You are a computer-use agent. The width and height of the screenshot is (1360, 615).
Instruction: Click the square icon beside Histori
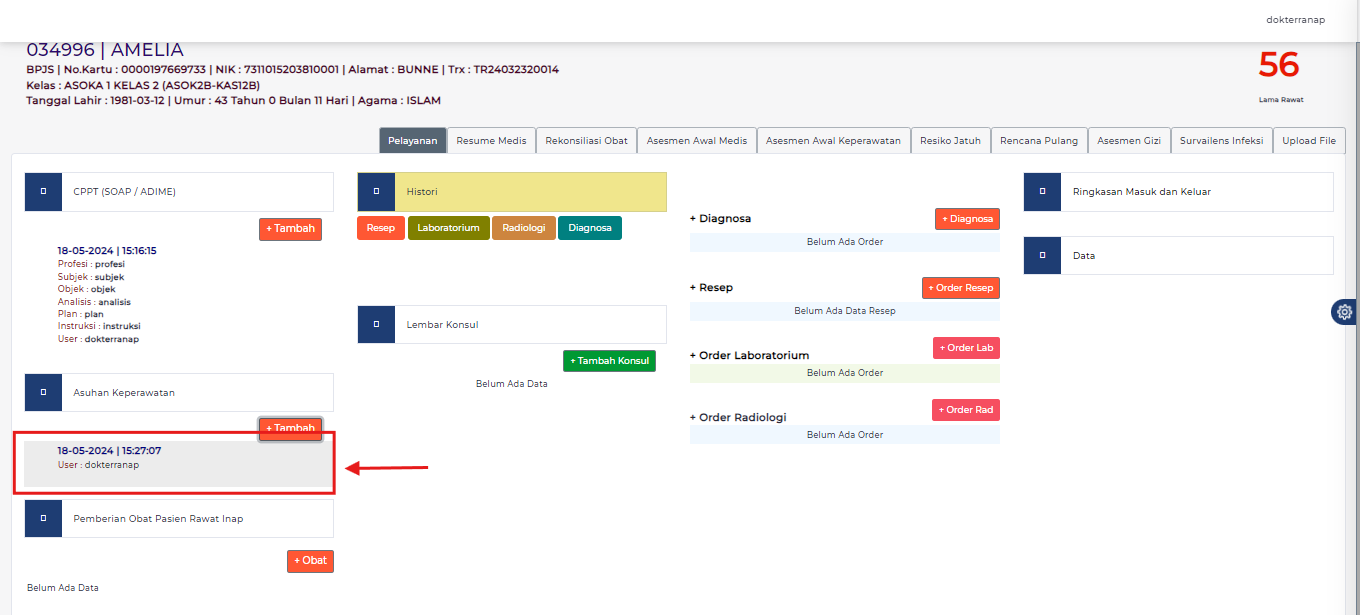tap(376, 191)
